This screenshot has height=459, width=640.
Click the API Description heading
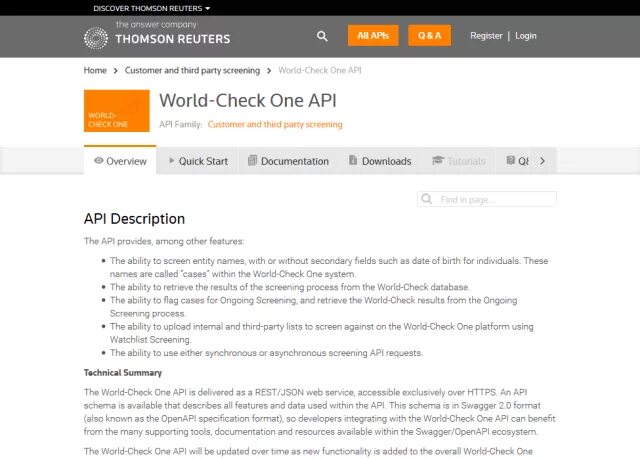[134, 219]
